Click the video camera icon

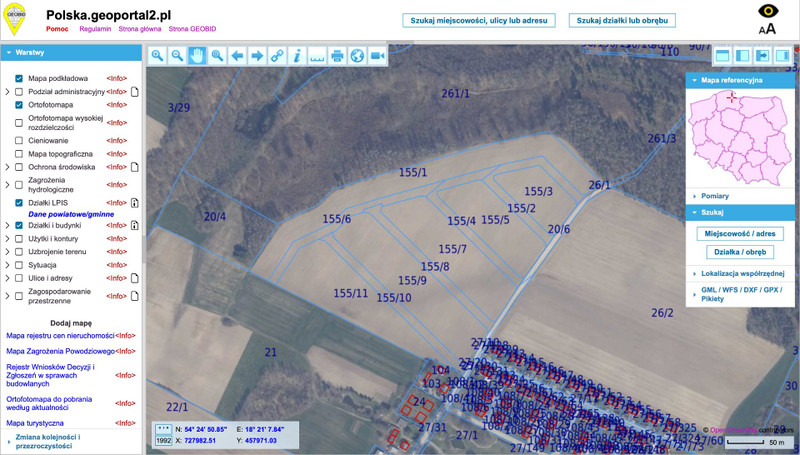pos(377,56)
